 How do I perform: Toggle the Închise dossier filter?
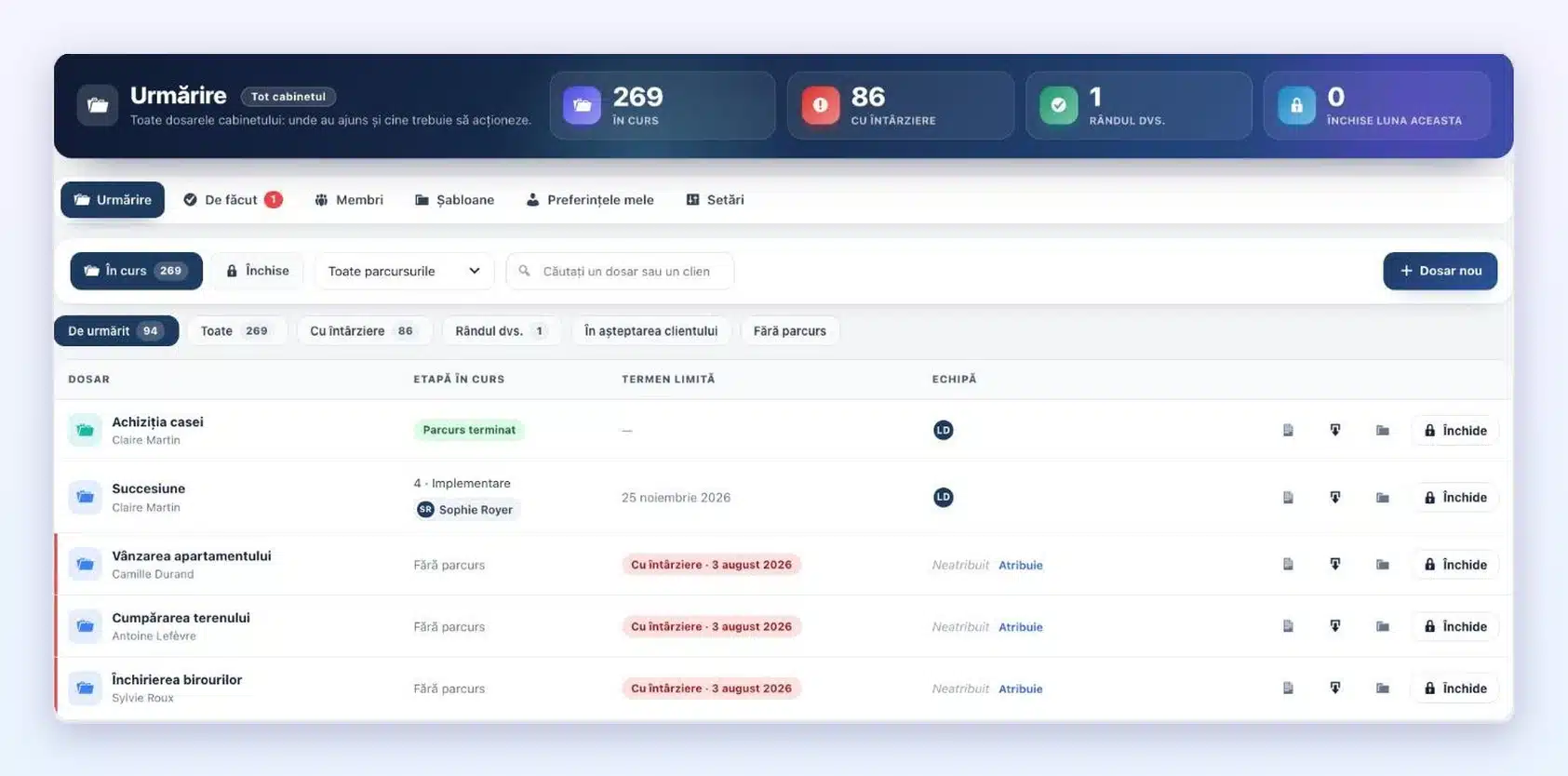[258, 271]
